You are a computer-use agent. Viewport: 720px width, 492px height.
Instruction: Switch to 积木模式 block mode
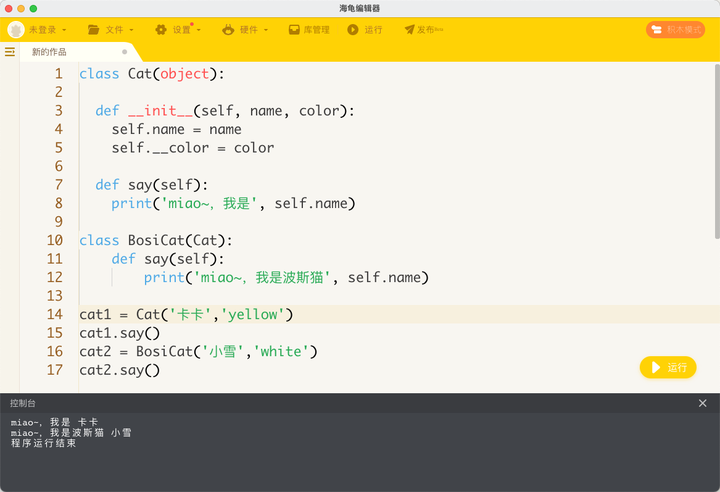click(675, 30)
